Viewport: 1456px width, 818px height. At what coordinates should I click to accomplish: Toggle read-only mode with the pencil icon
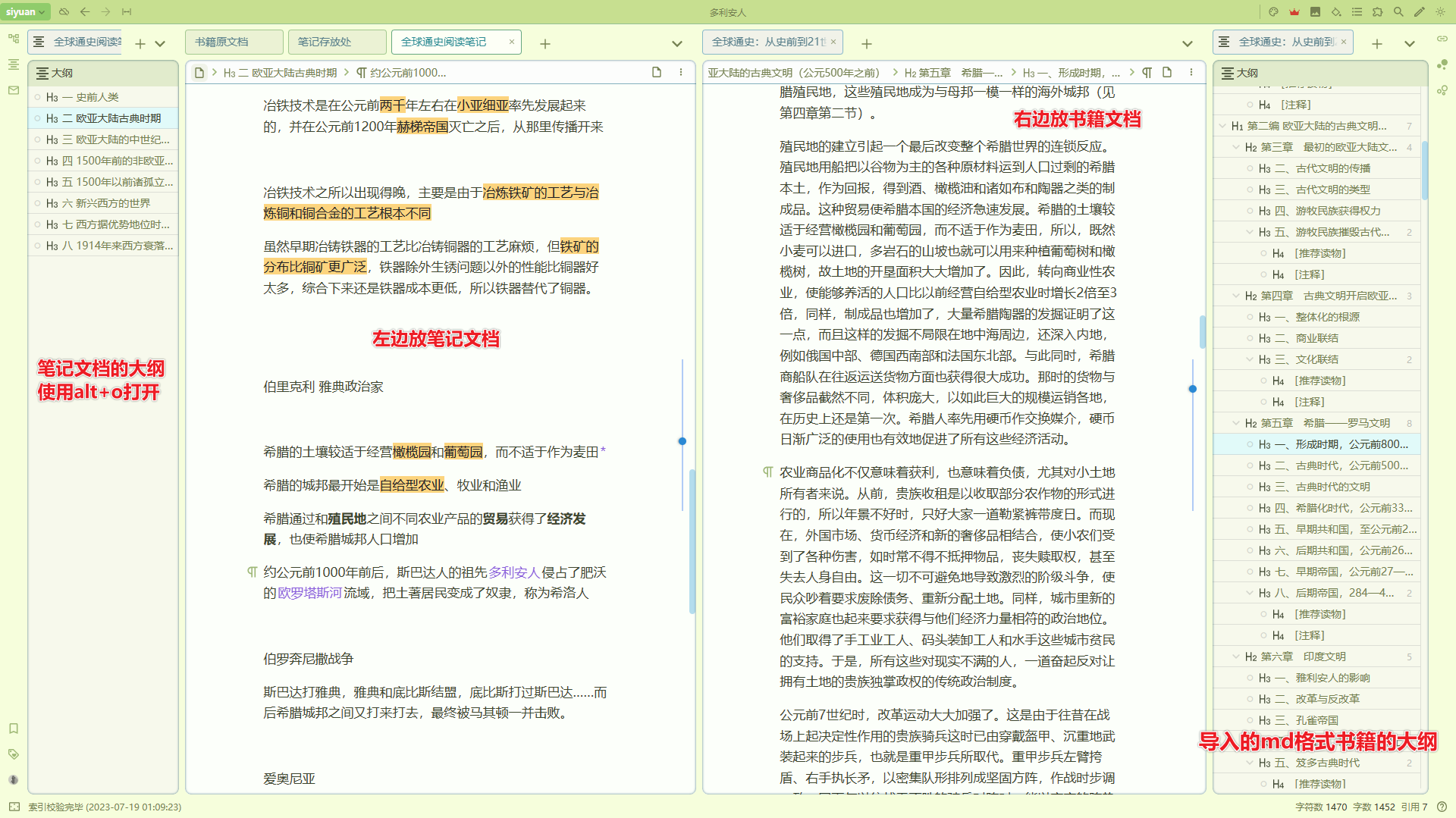(x=1419, y=11)
